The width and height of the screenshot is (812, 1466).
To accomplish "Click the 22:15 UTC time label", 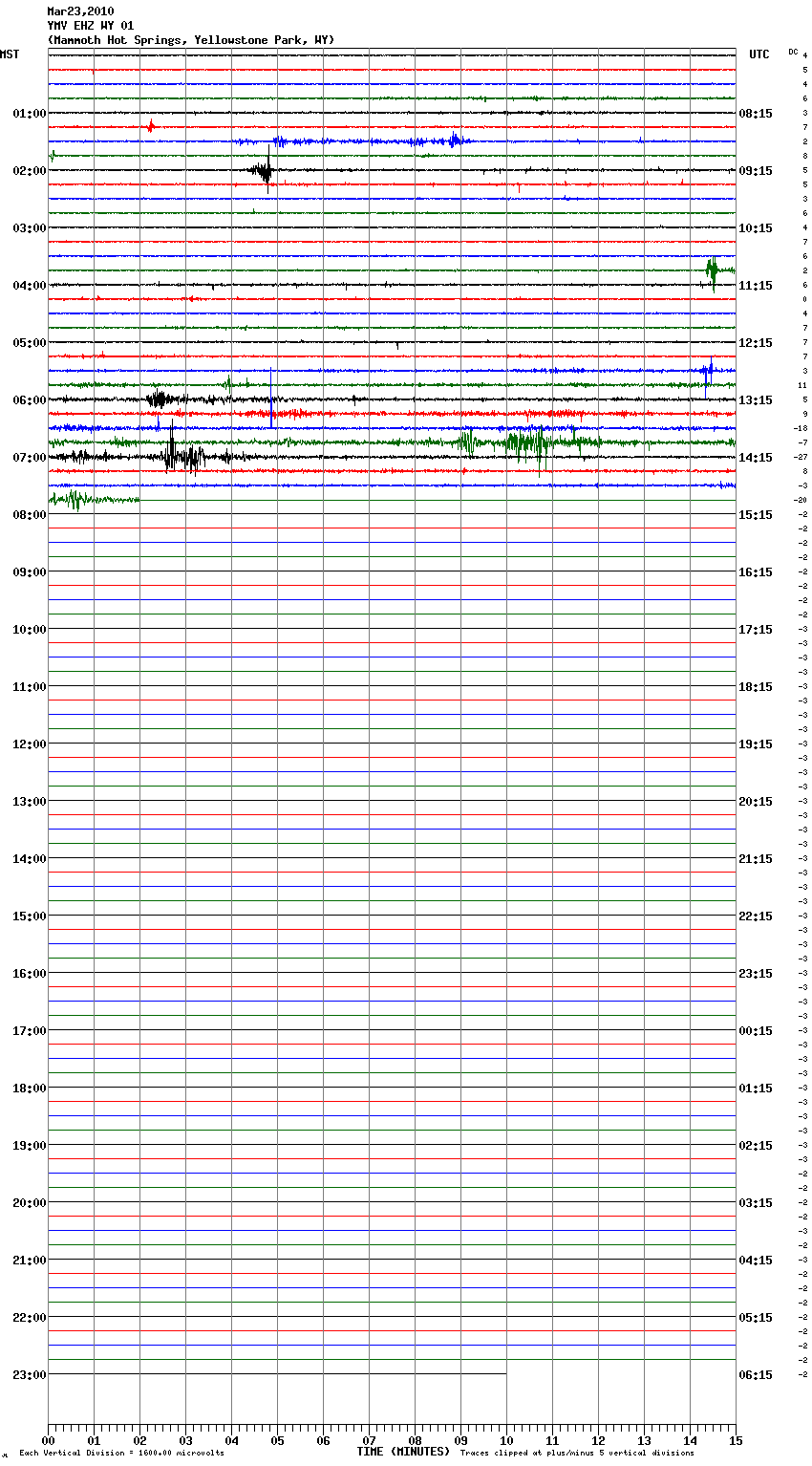I will (756, 916).
